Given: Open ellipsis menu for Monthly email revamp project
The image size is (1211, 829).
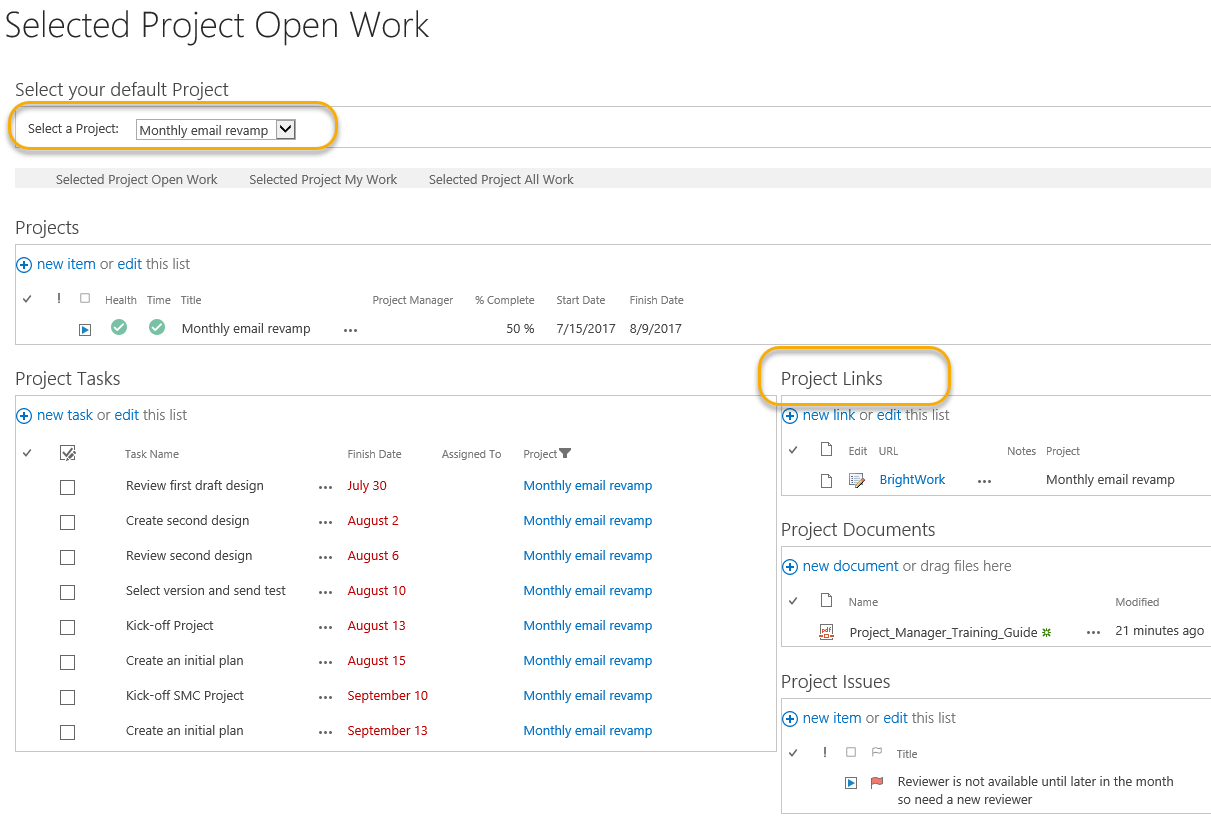Looking at the screenshot, I should click(350, 330).
